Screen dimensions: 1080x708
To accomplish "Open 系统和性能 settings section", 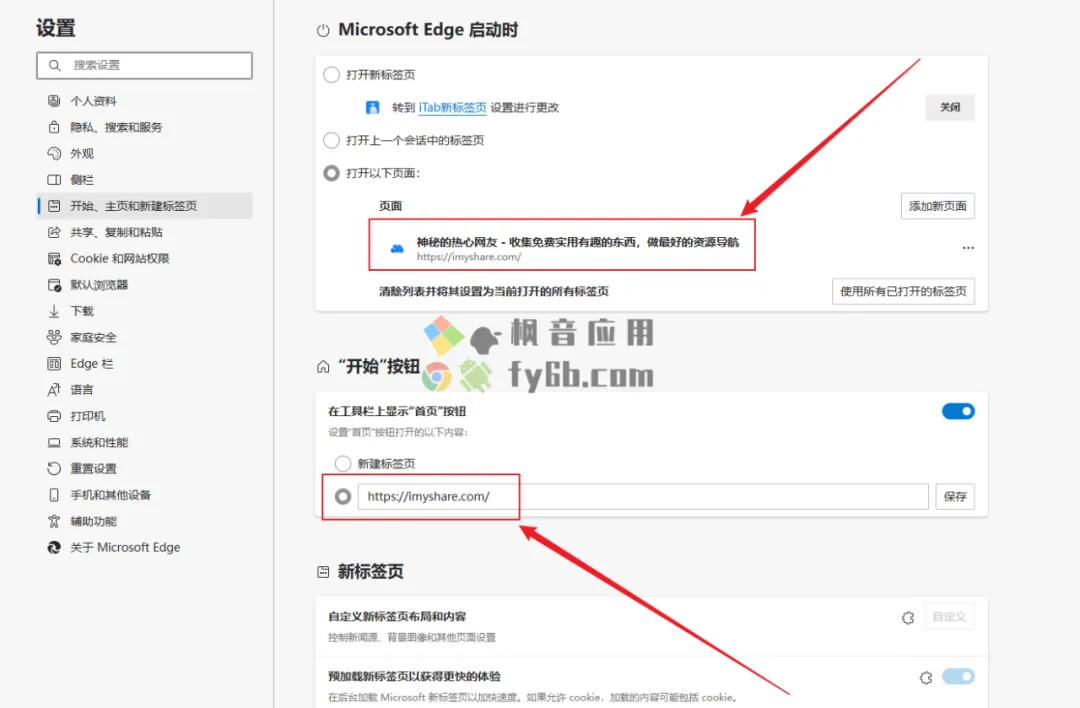I will [x=145, y=442].
